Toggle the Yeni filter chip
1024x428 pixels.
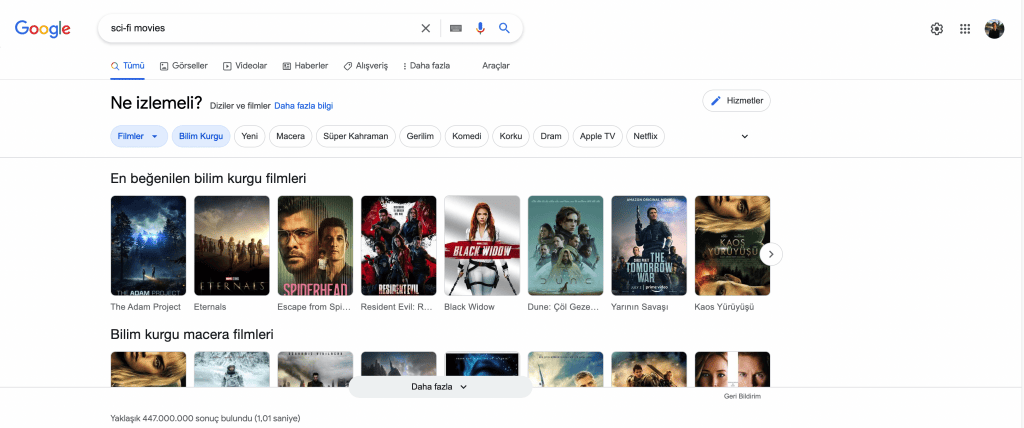(x=249, y=137)
